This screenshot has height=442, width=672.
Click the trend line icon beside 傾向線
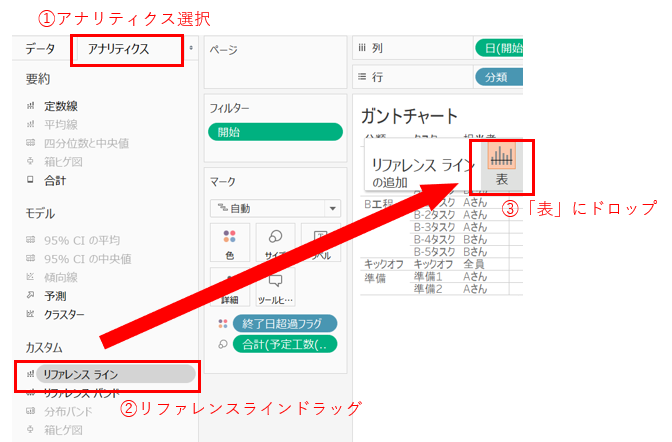[x=30, y=277]
